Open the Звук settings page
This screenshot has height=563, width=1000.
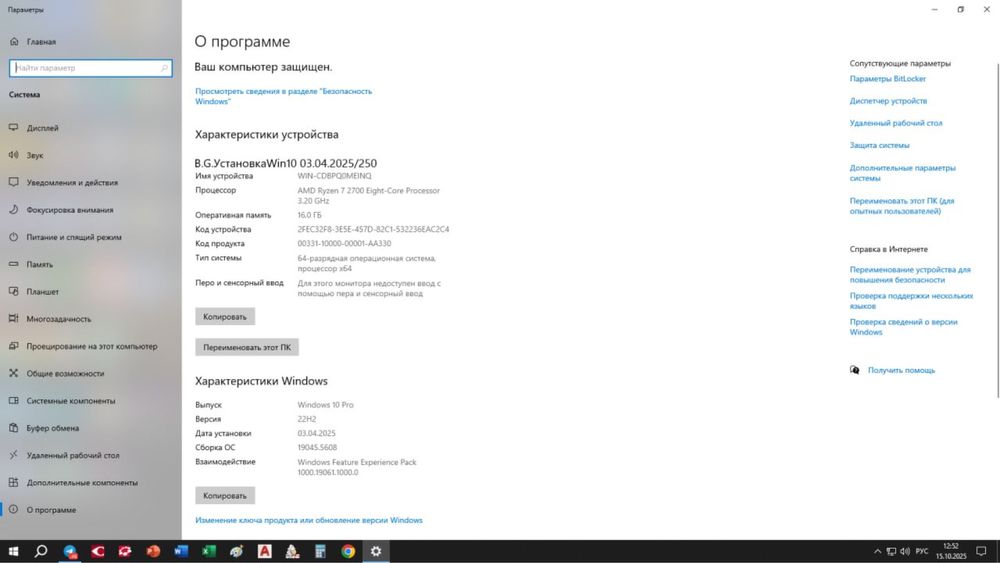pyautogui.click(x=35, y=155)
